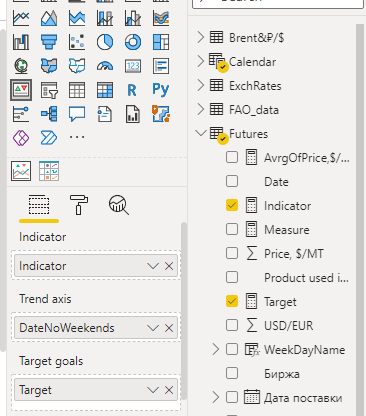Select the Power Apps visual
The width and height of the screenshot is (366, 416).
point(21,138)
